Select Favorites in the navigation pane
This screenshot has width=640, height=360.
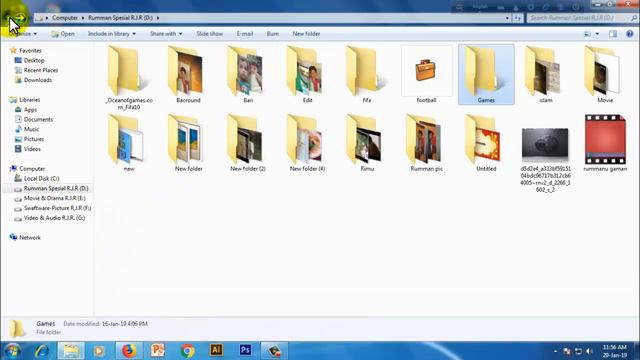(30, 51)
